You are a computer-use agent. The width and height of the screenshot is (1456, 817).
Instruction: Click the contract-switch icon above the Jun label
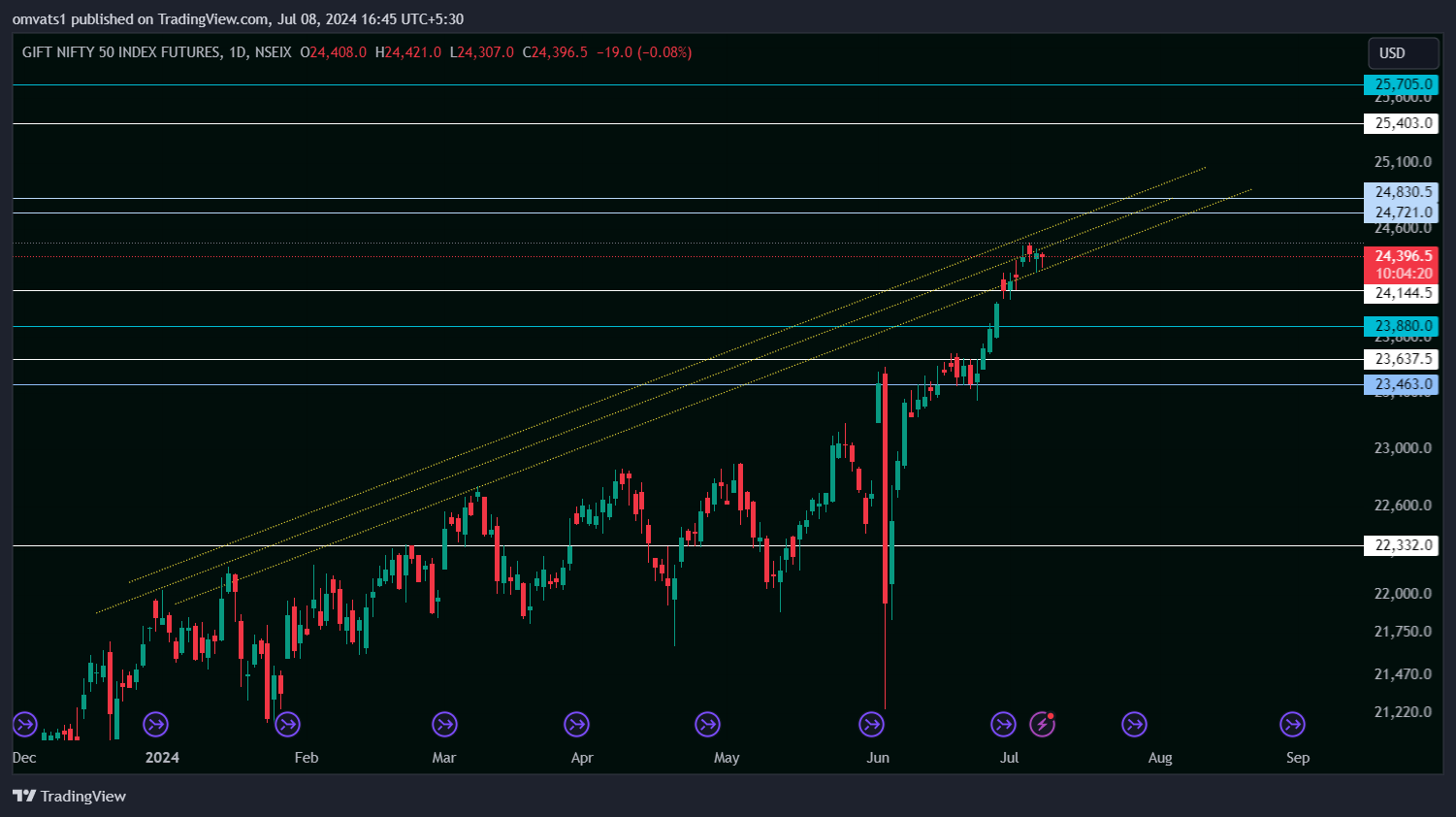click(871, 724)
